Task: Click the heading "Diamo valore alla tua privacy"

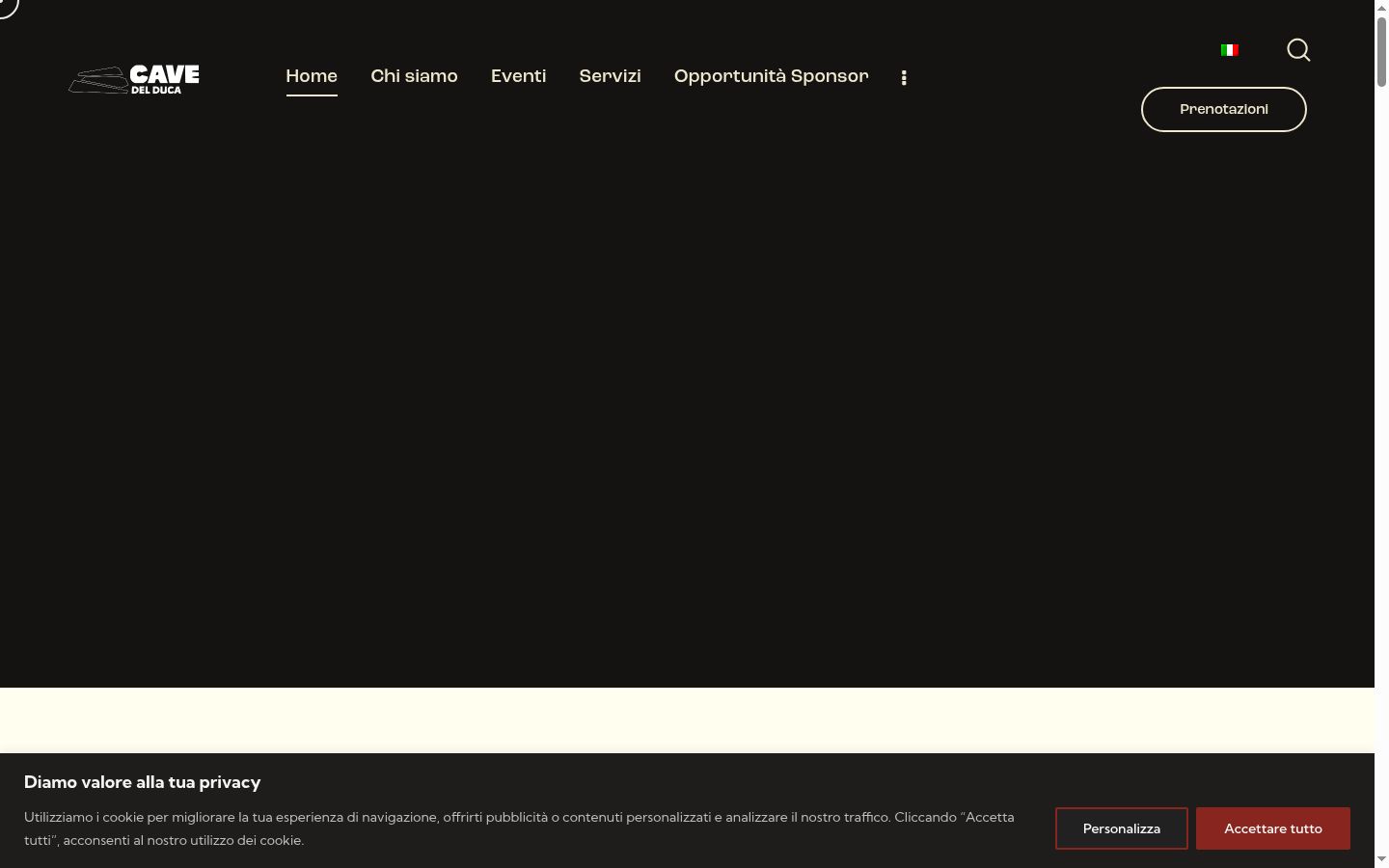Action: coord(143,782)
